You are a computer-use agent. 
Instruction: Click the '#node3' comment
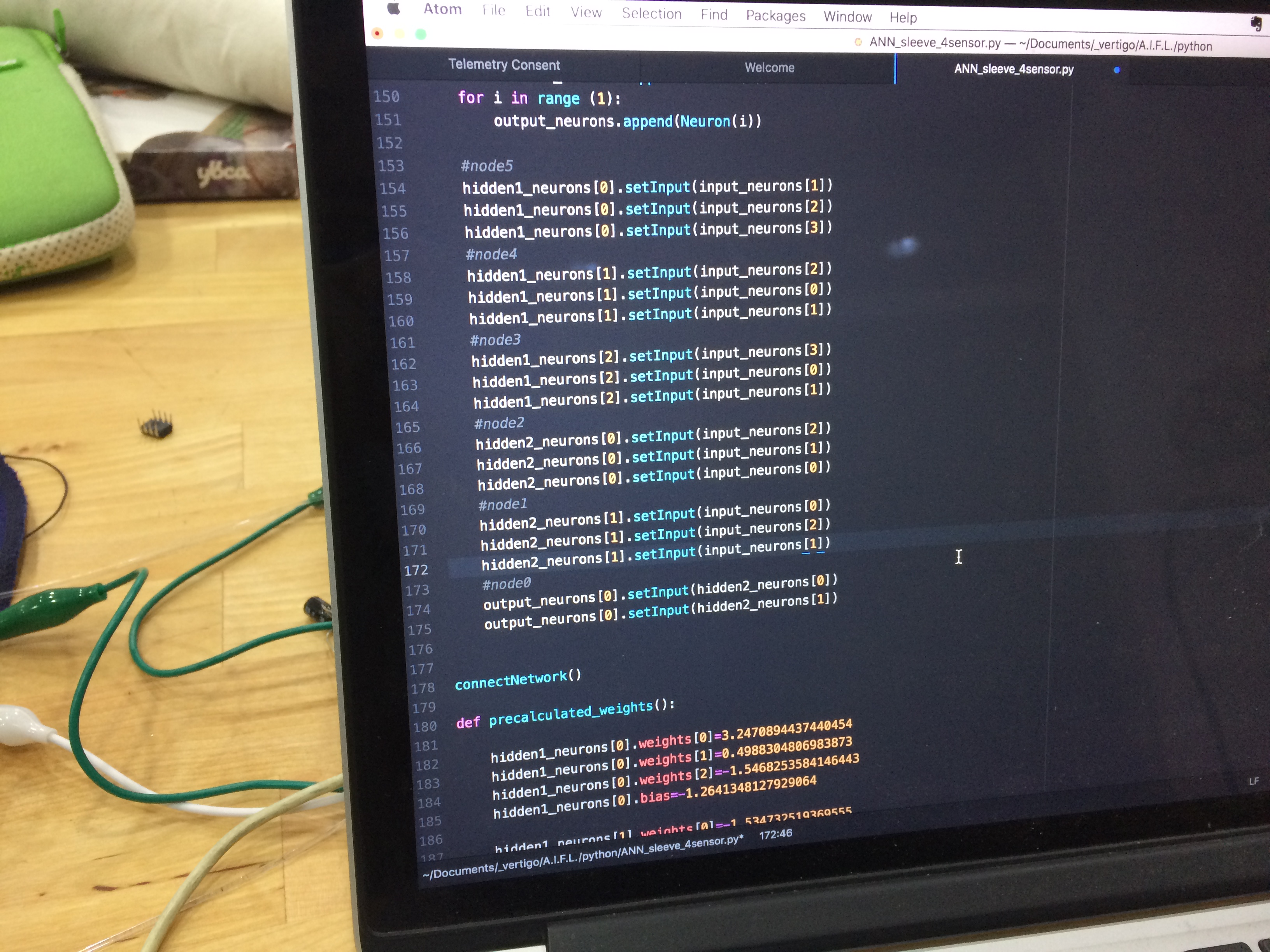point(495,340)
